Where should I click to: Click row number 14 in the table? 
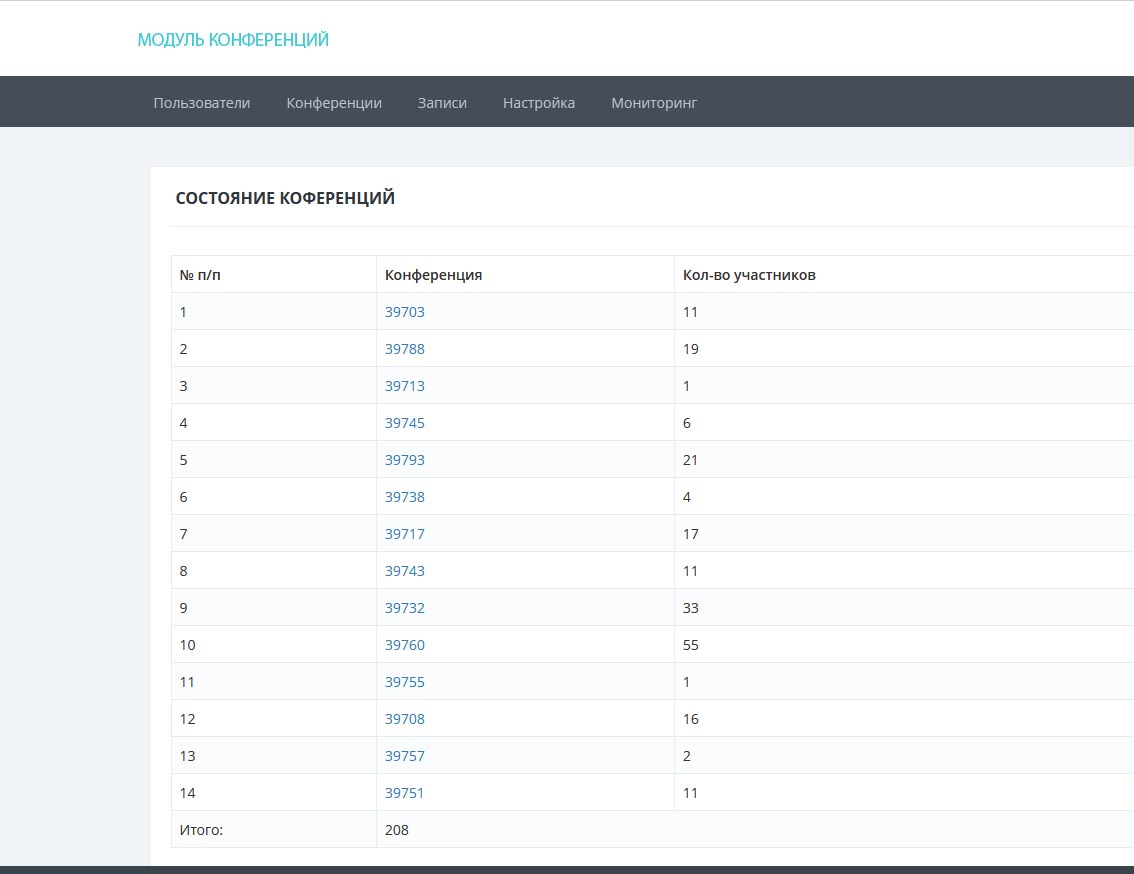pyautogui.click(x=187, y=793)
